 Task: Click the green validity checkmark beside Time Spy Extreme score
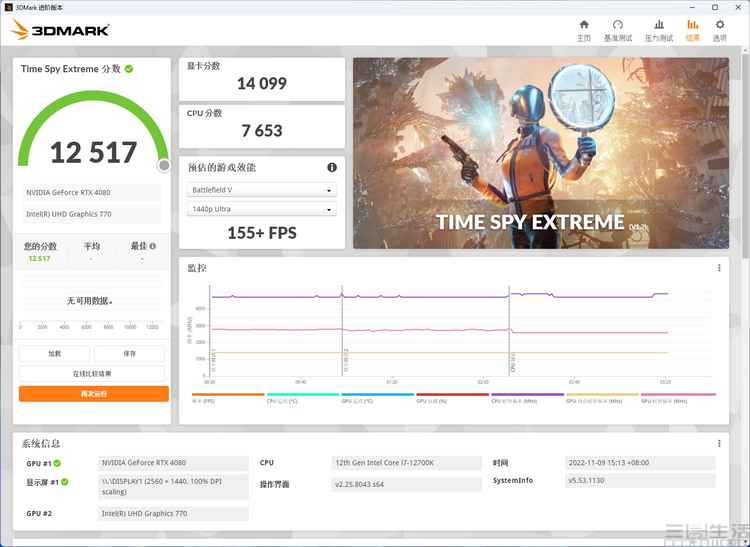point(129,69)
